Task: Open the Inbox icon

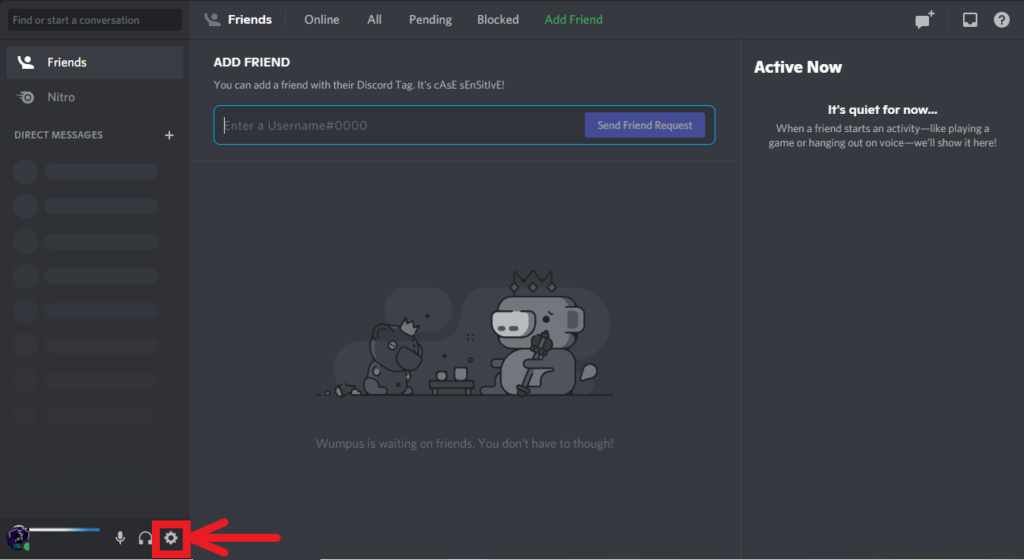Action: coord(970,20)
